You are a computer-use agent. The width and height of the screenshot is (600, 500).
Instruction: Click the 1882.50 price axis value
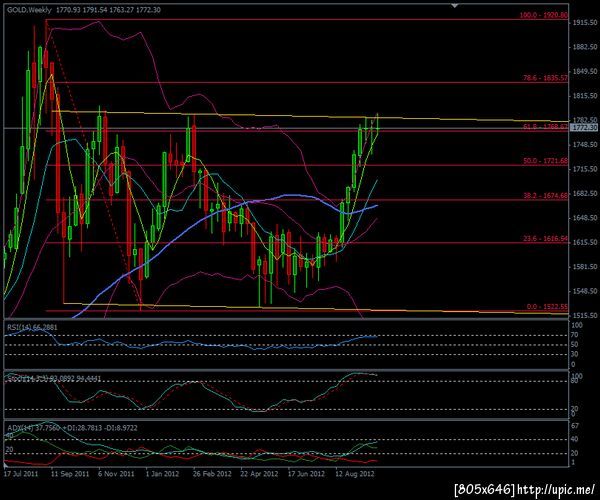[x=585, y=47]
